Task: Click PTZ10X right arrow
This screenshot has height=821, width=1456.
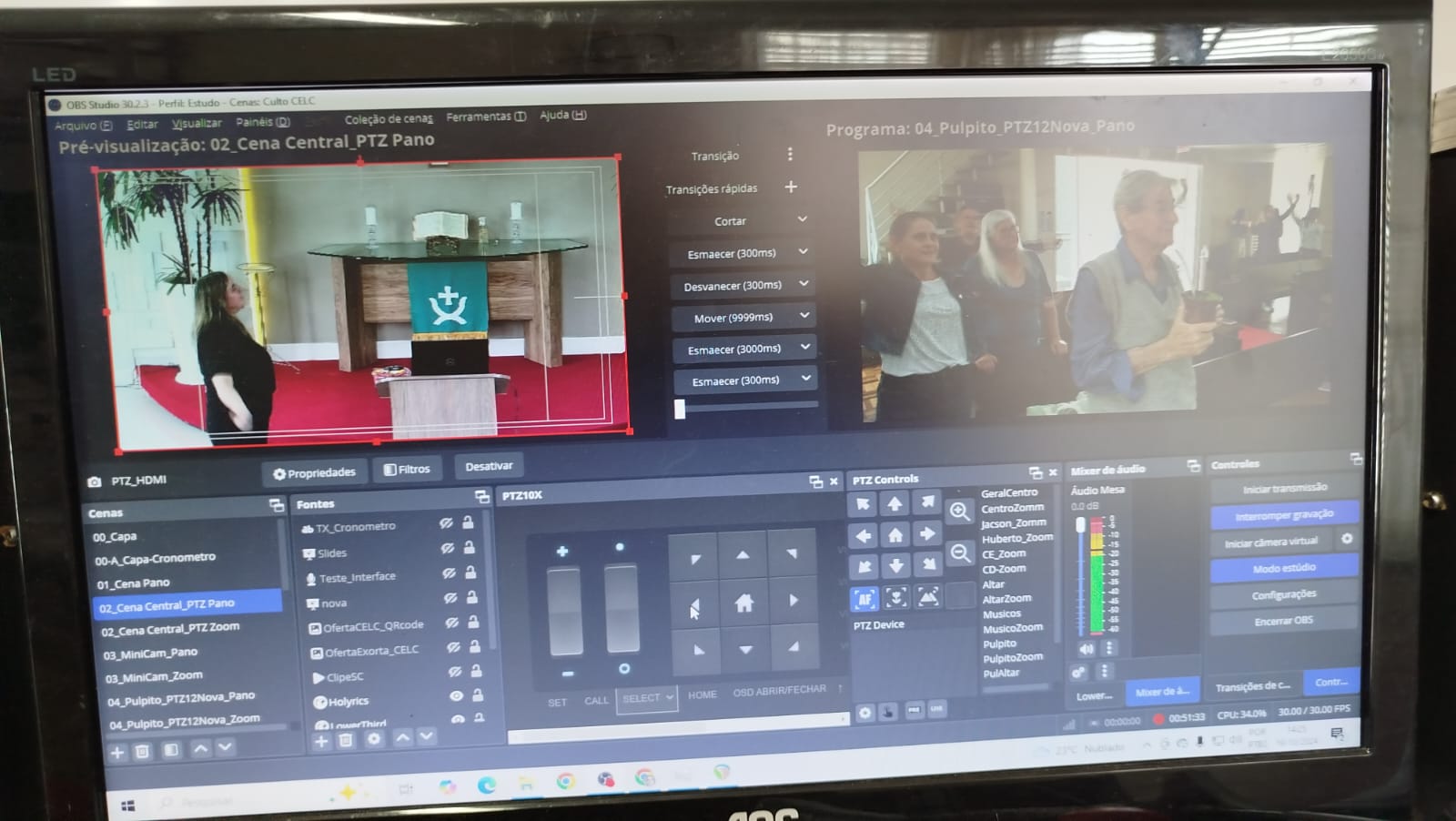Action: pyautogui.click(x=794, y=601)
